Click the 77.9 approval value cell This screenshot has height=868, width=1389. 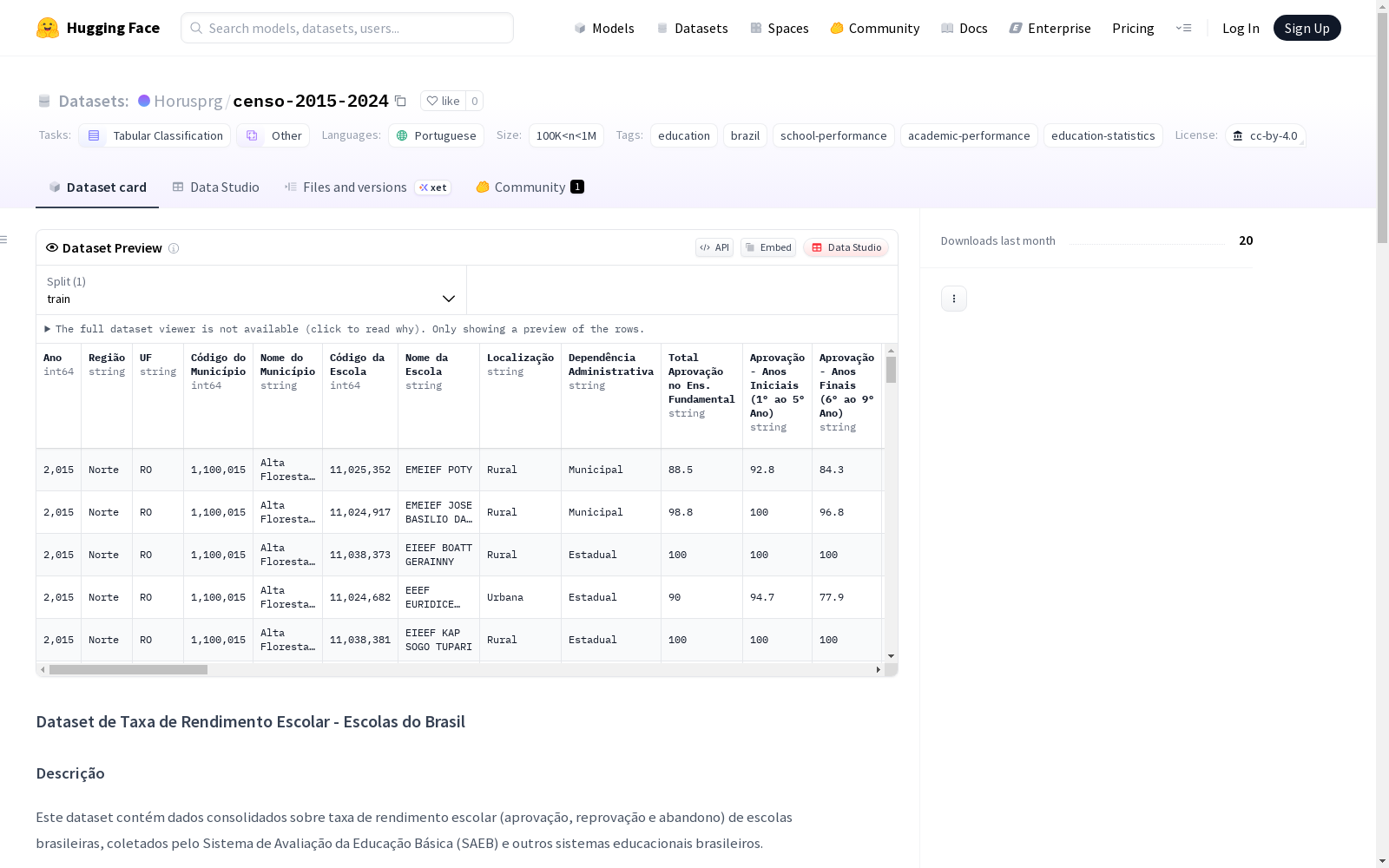coord(846,597)
